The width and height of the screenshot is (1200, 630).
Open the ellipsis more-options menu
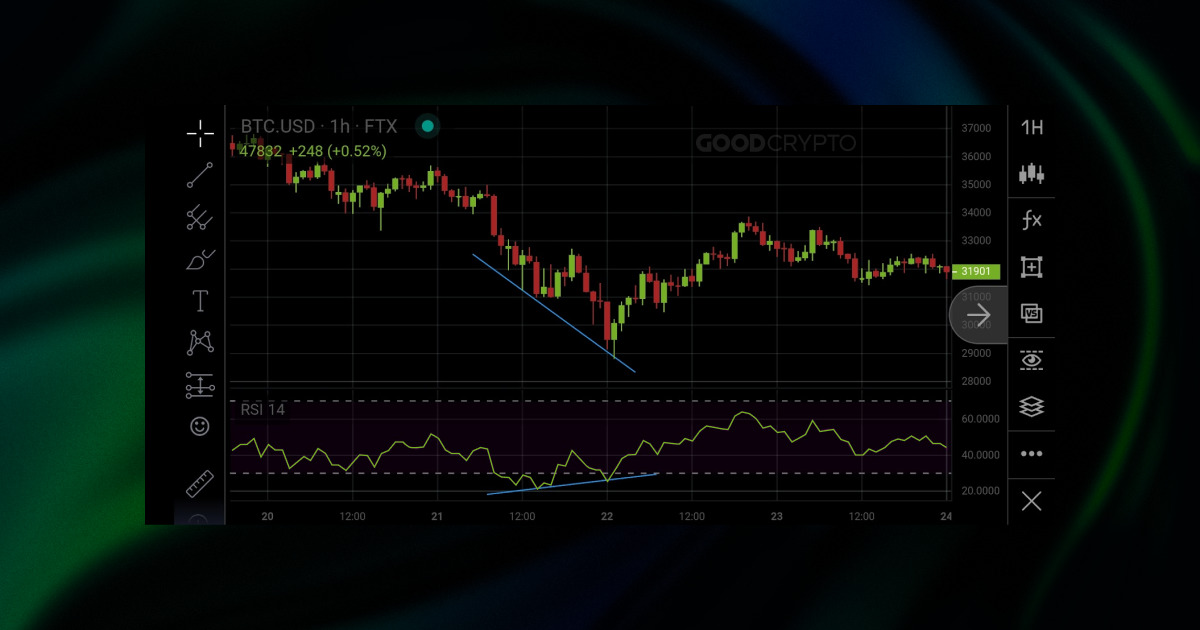pyautogui.click(x=1032, y=453)
